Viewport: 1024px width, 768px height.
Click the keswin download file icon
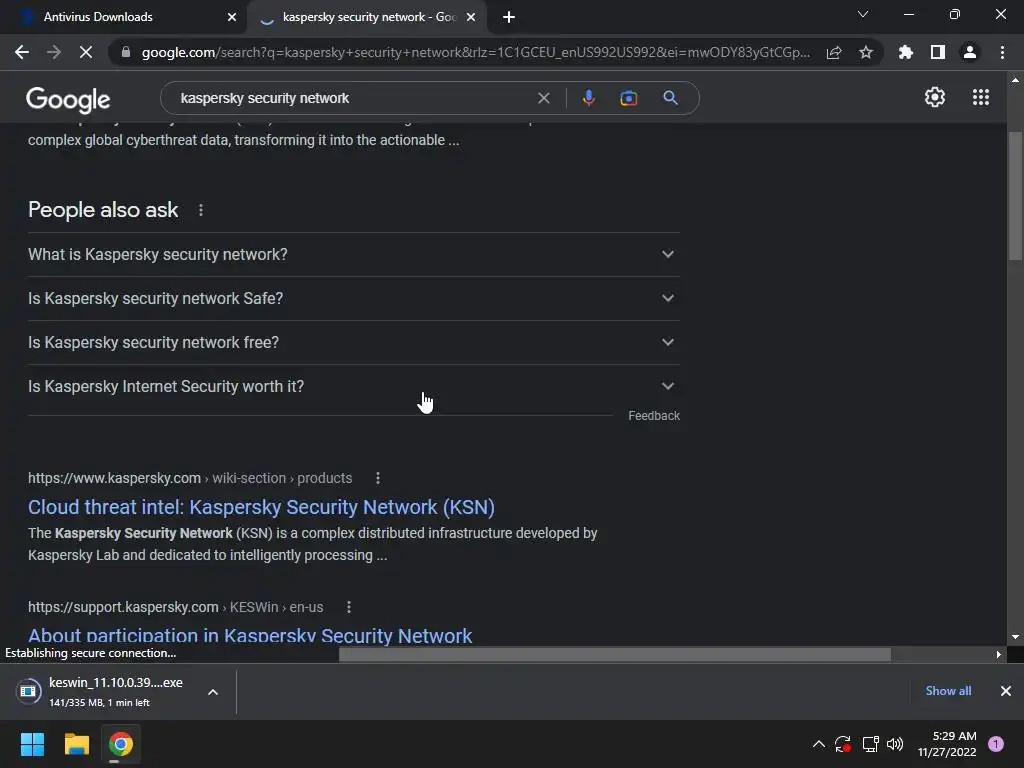coord(28,691)
